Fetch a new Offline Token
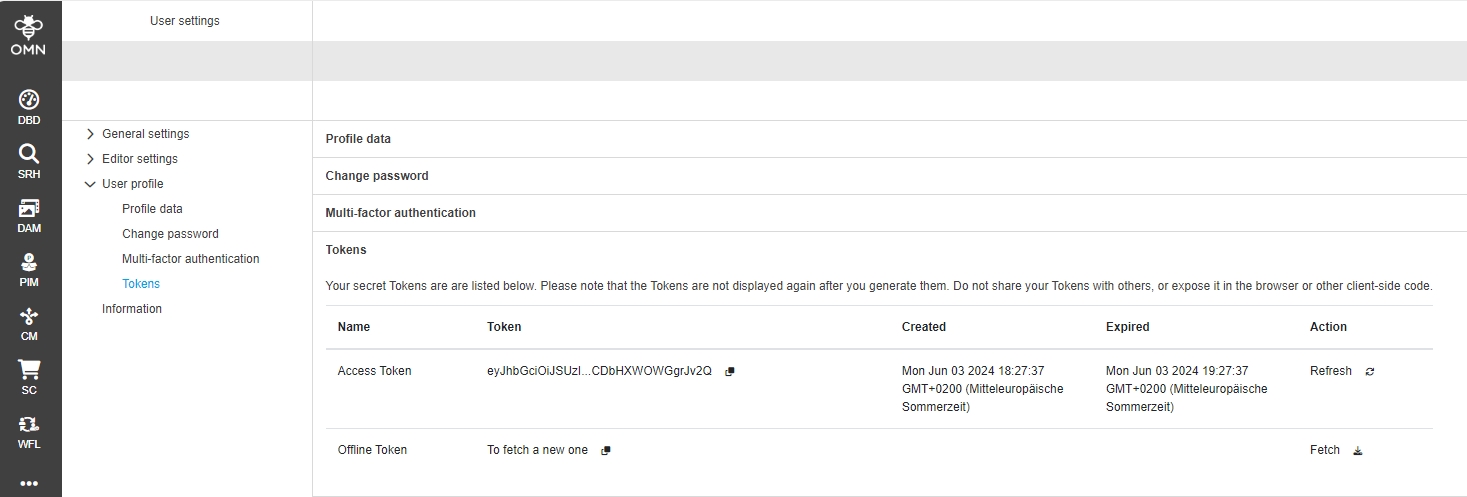Screen dimensions: 1467x497 click(x=1357, y=451)
